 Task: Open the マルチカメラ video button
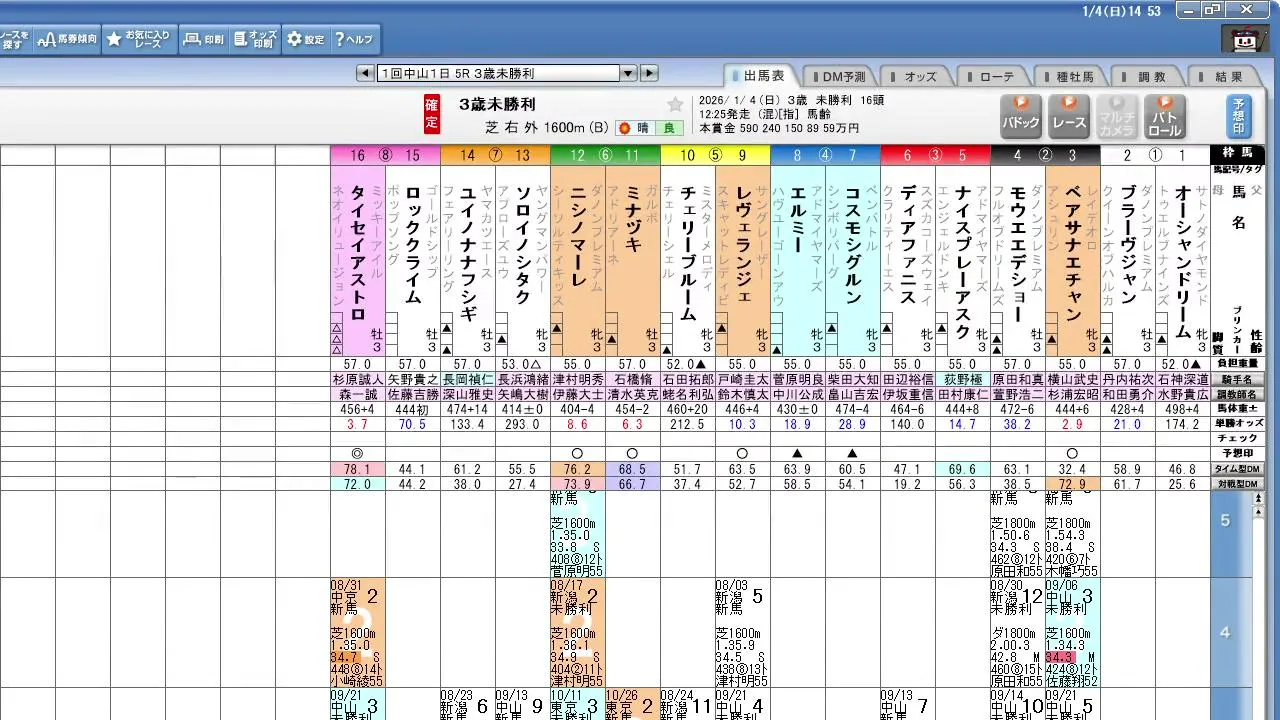click(1117, 116)
